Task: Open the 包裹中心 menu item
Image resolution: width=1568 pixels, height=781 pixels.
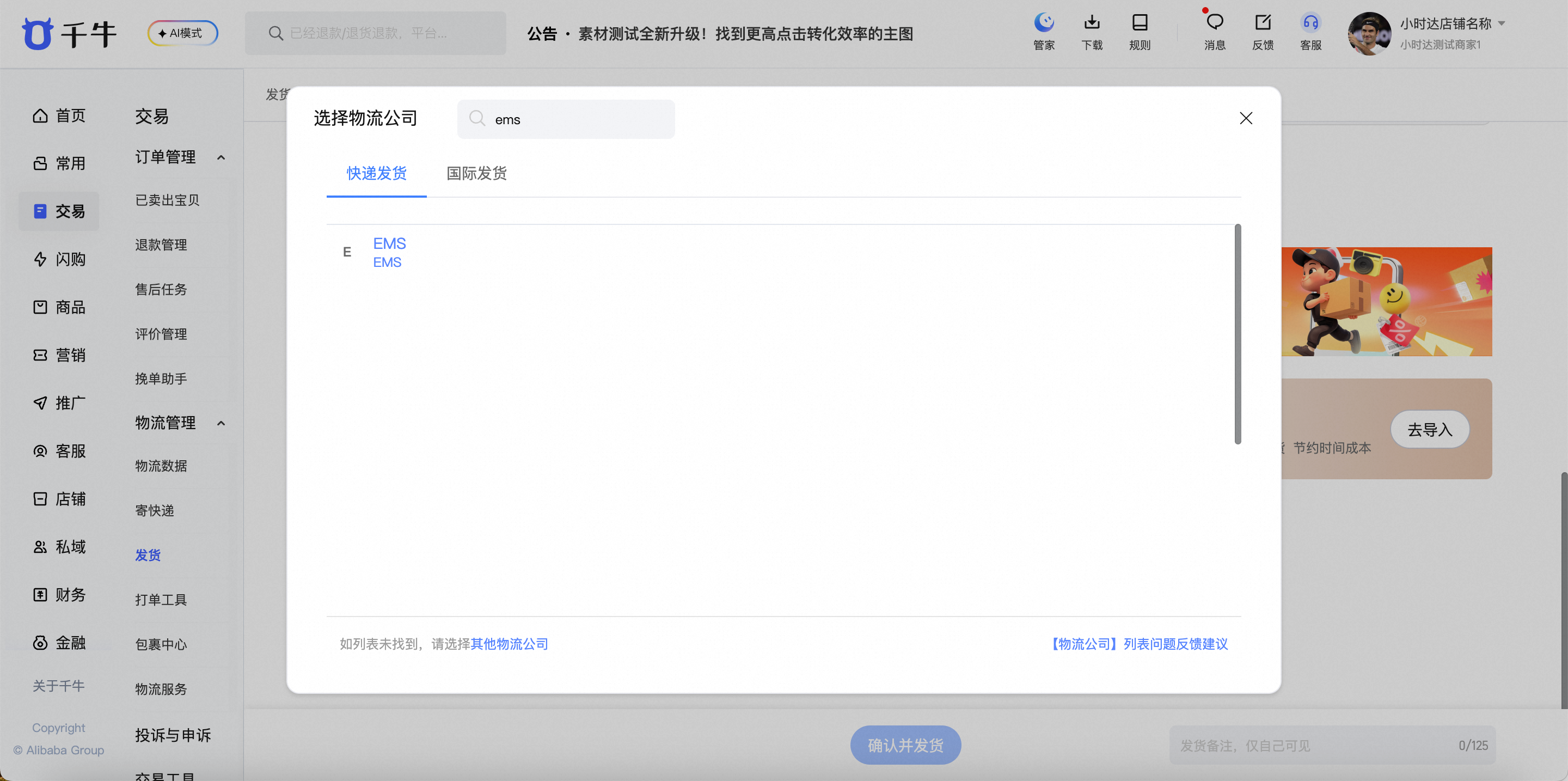Action: [x=161, y=644]
